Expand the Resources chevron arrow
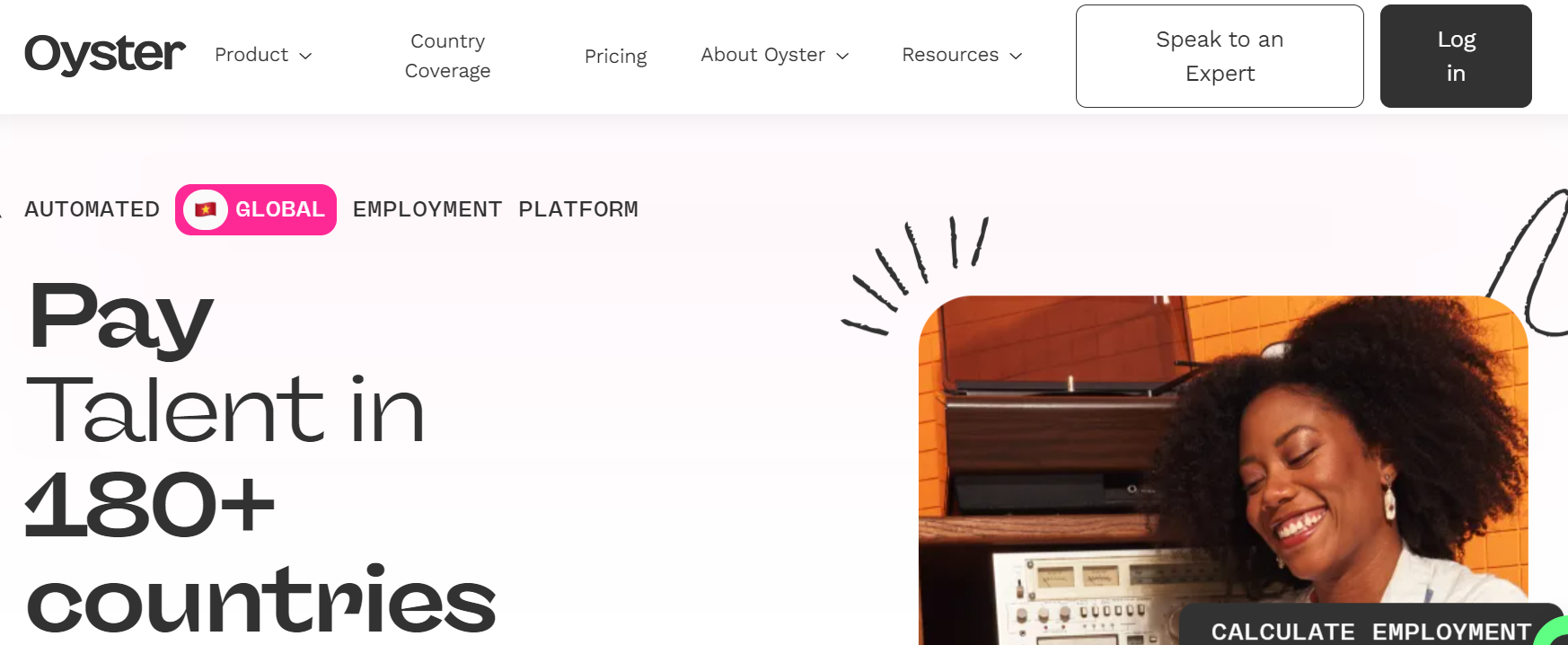The height and width of the screenshot is (645, 1568). coord(1016,56)
